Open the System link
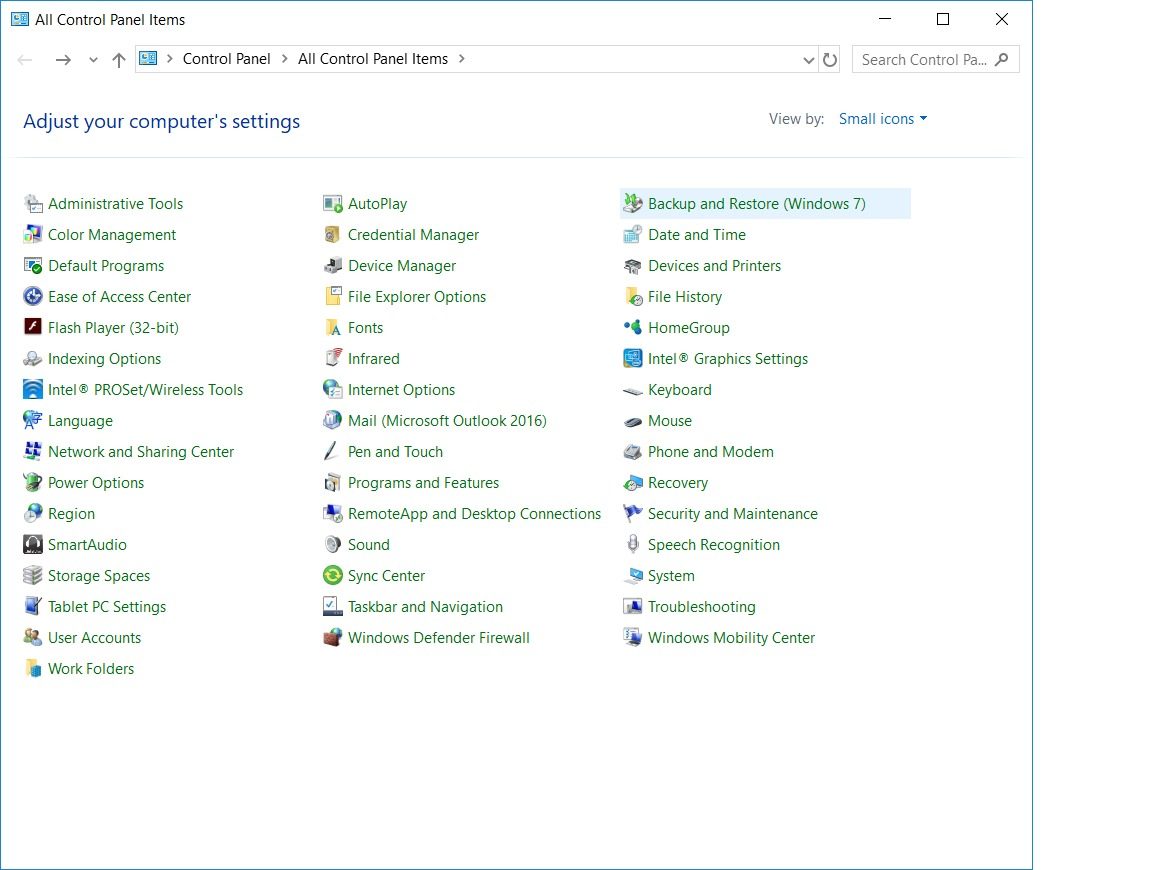 pyautogui.click(x=671, y=576)
